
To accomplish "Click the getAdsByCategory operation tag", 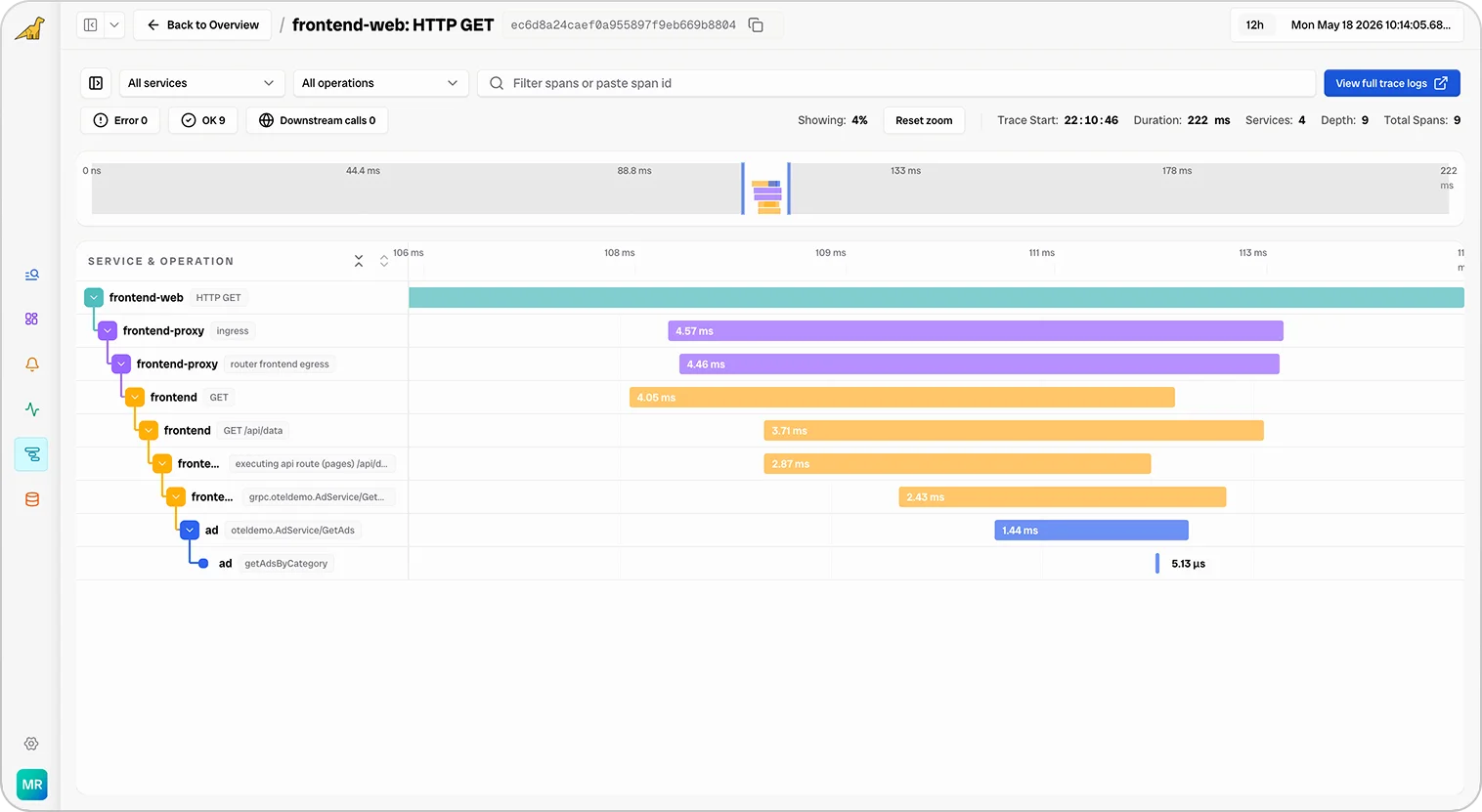I will pyautogui.click(x=285, y=563).
